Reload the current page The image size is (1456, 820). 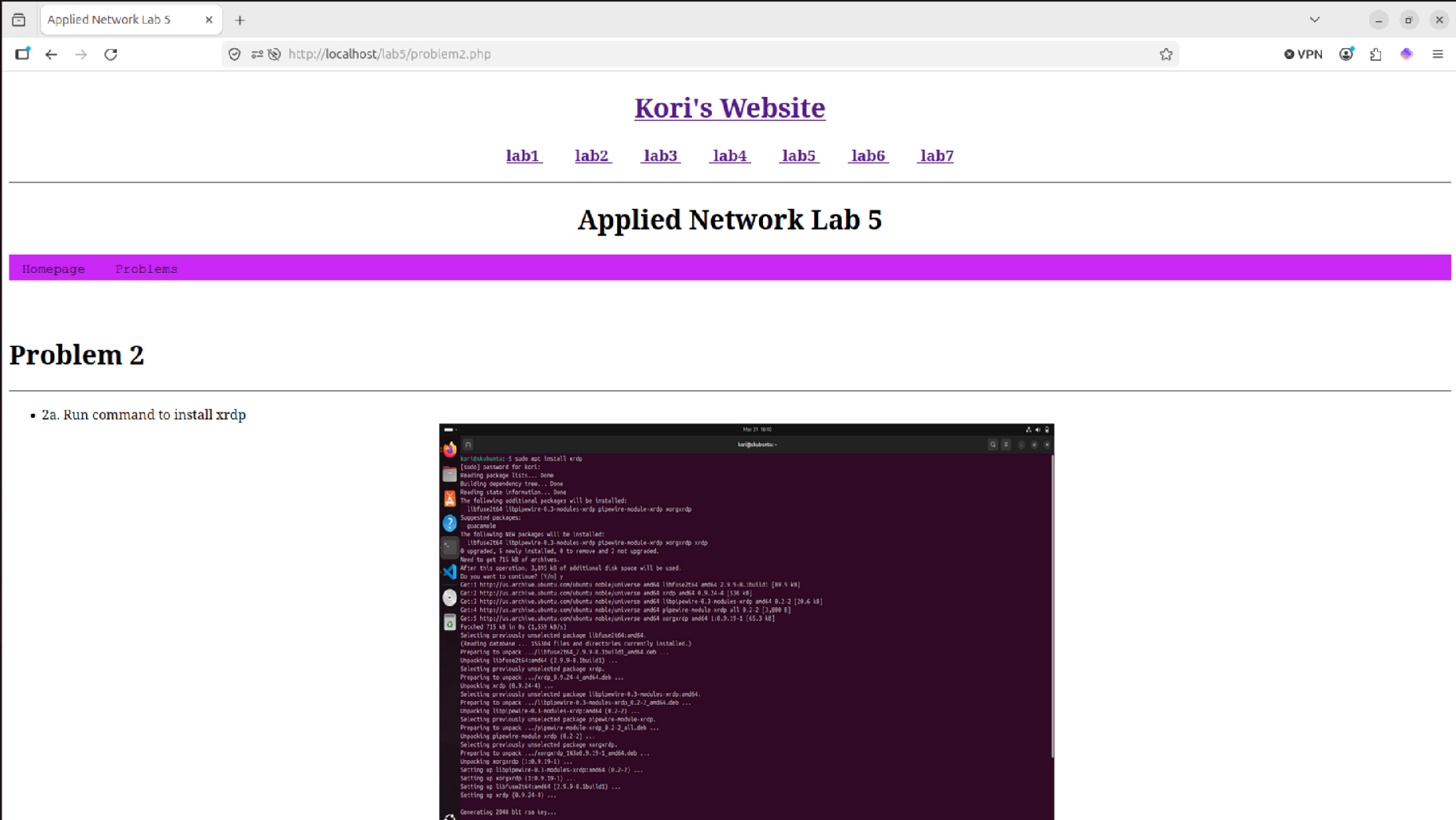click(x=110, y=54)
